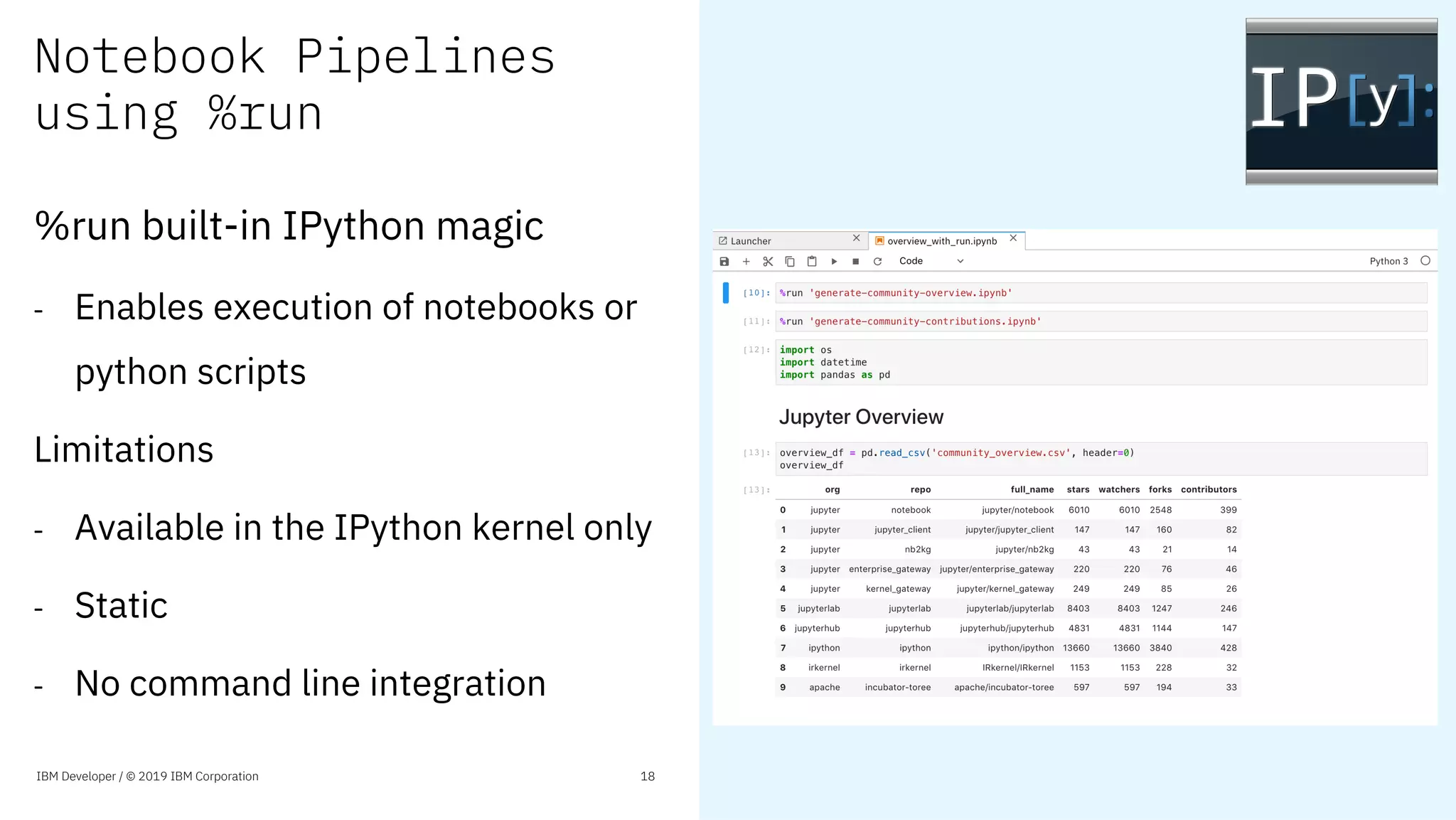Click the input prompt label [10]:
Screen dimensions: 1456x820
pos(756,293)
